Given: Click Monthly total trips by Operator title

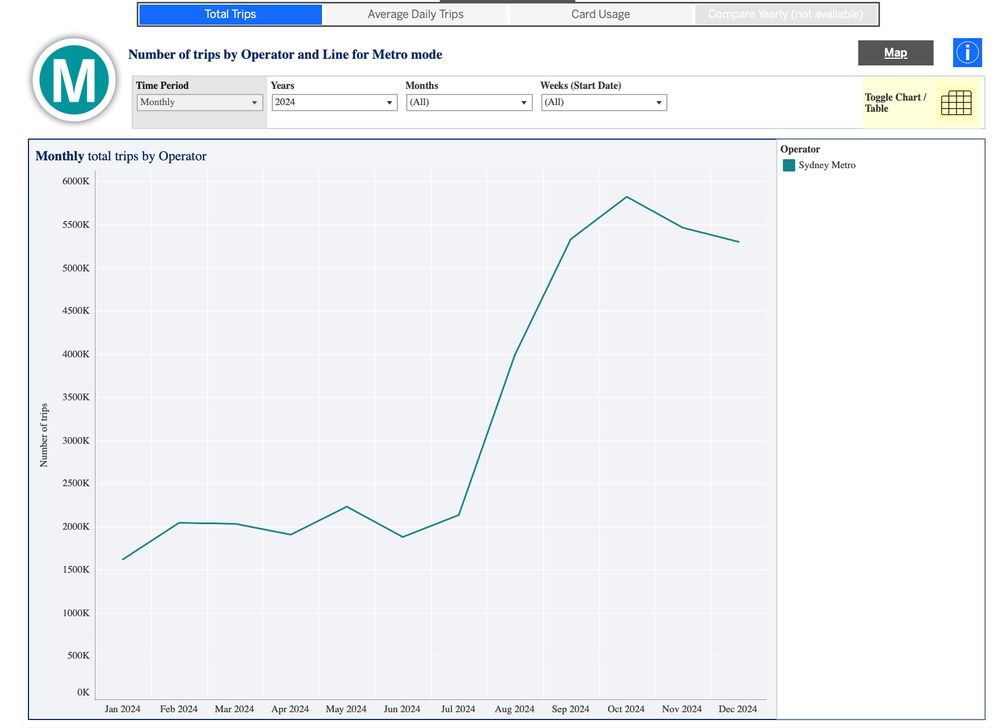Looking at the screenshot, I should (121, 156).
